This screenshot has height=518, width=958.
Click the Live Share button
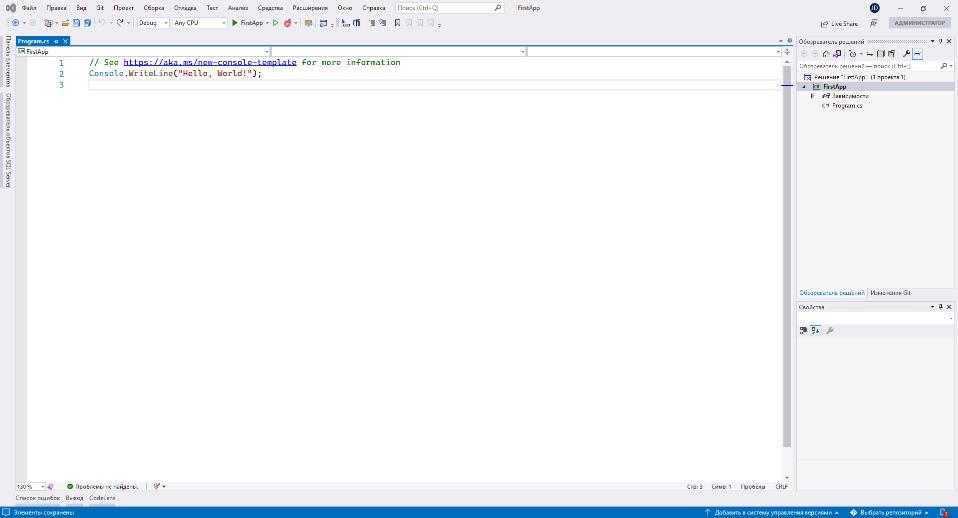[x=838, y=23]
